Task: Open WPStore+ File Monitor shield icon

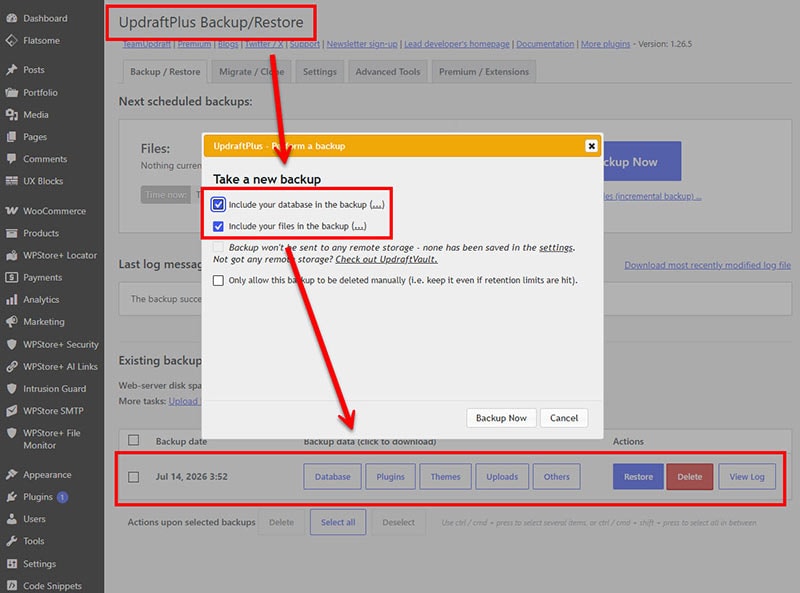Action: 12,433
